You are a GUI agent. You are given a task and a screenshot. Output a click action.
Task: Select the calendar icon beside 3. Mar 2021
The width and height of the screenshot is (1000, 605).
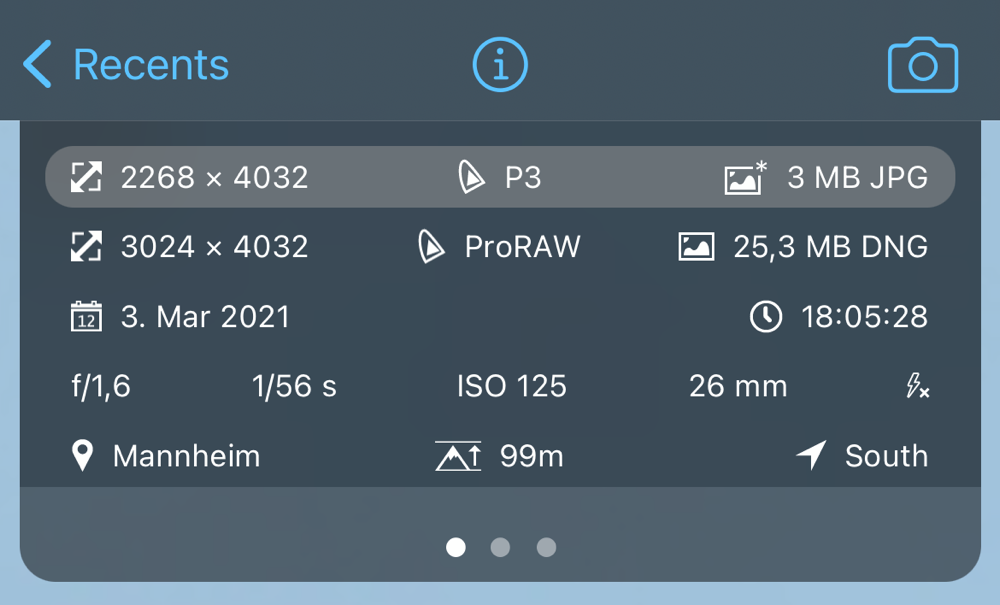87,317
